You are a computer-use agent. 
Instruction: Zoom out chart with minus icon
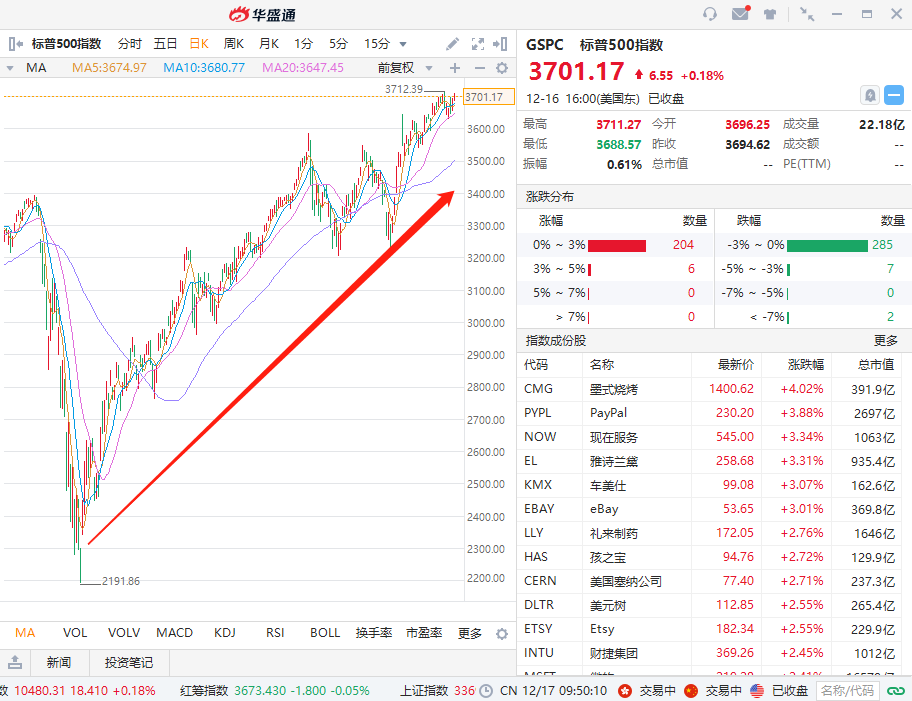tap(479, 68)
